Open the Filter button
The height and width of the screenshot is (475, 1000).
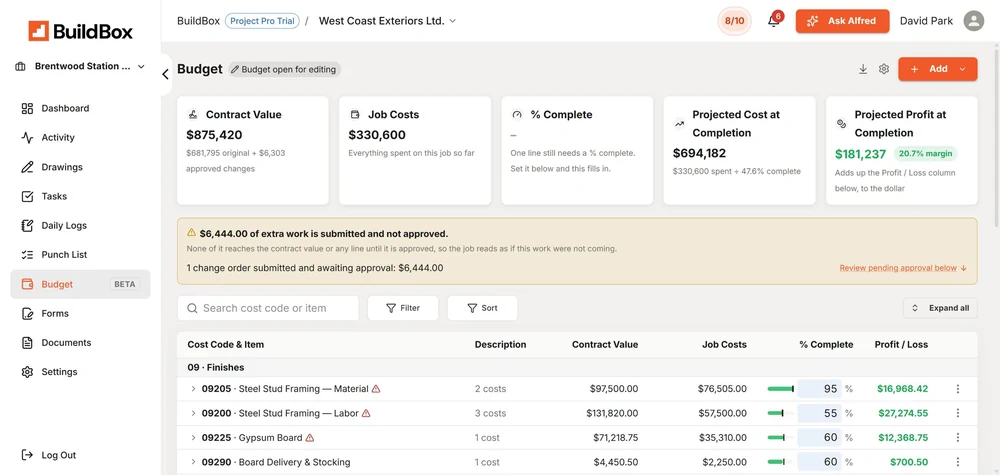coord(403,308)
